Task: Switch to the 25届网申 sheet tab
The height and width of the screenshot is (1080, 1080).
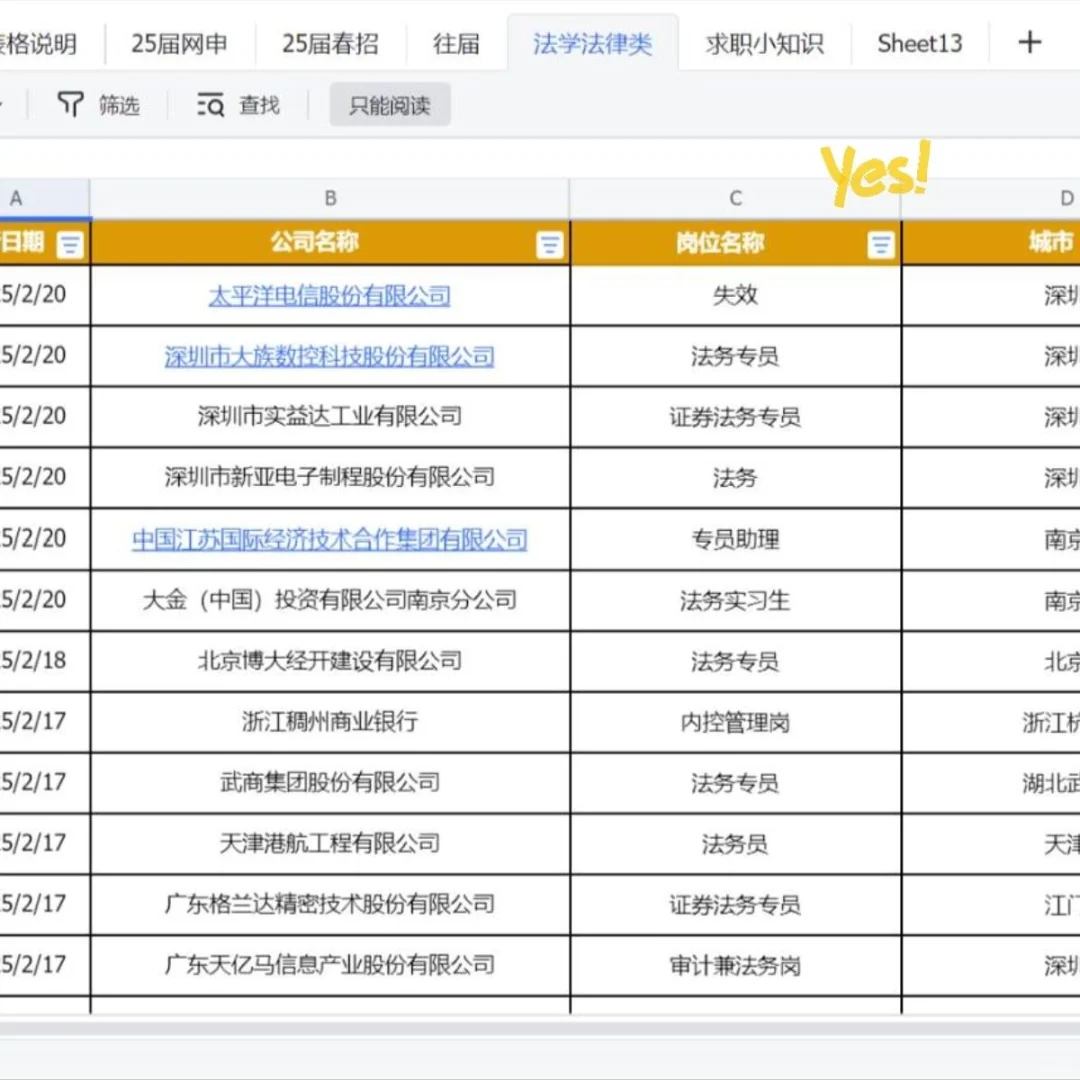Action: (x=179, y=43)
